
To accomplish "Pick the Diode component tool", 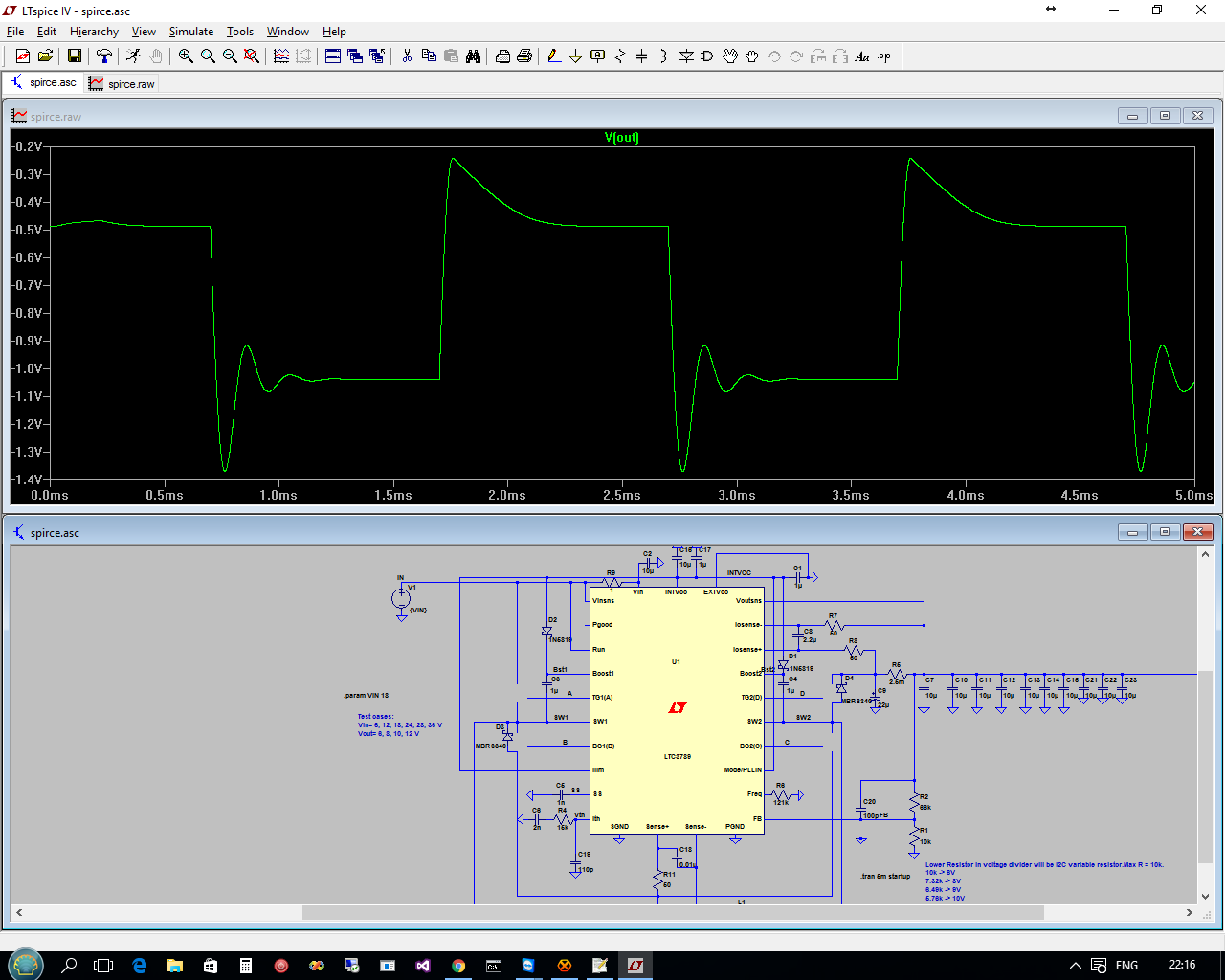I will [686, 56].
